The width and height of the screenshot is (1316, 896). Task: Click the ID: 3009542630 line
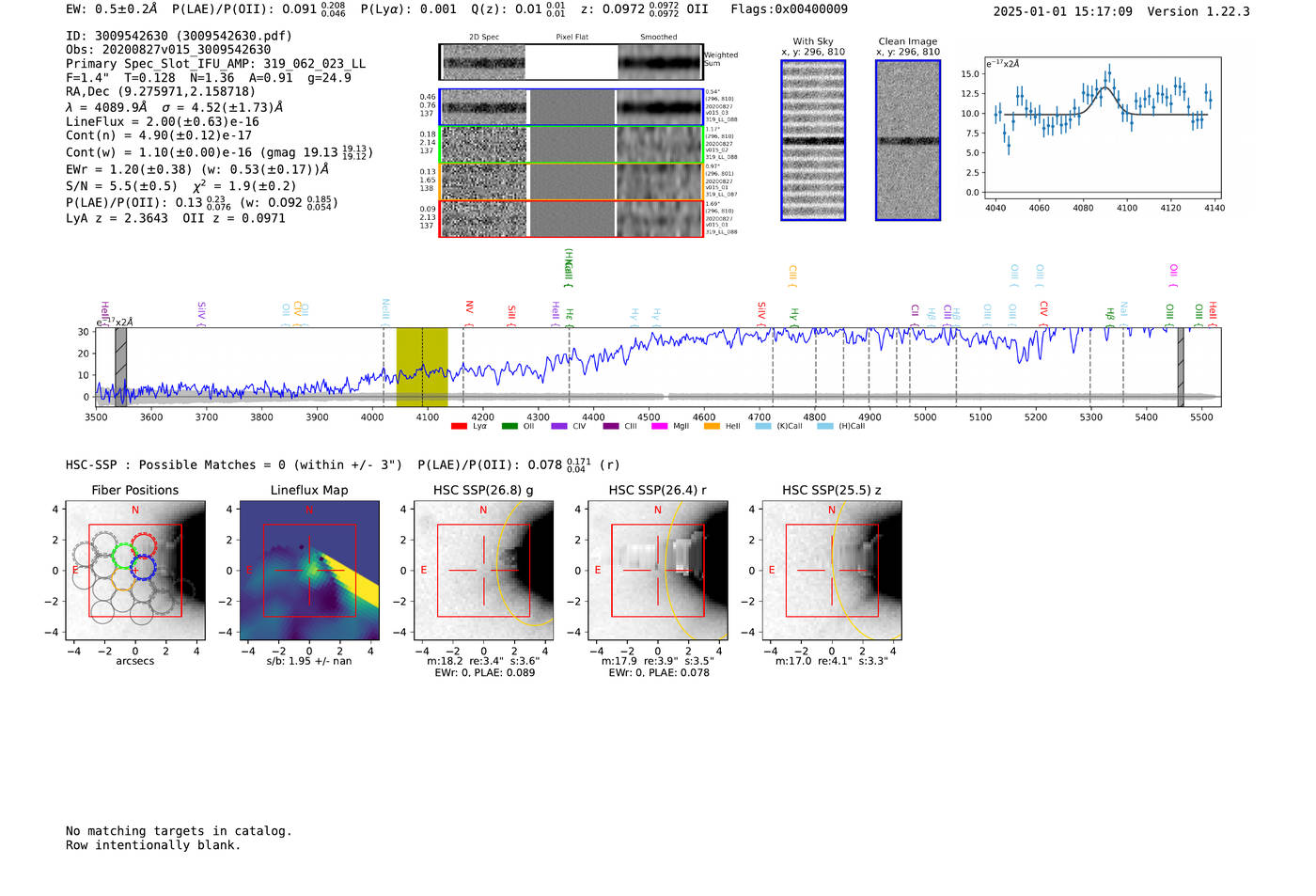point(179,36)
